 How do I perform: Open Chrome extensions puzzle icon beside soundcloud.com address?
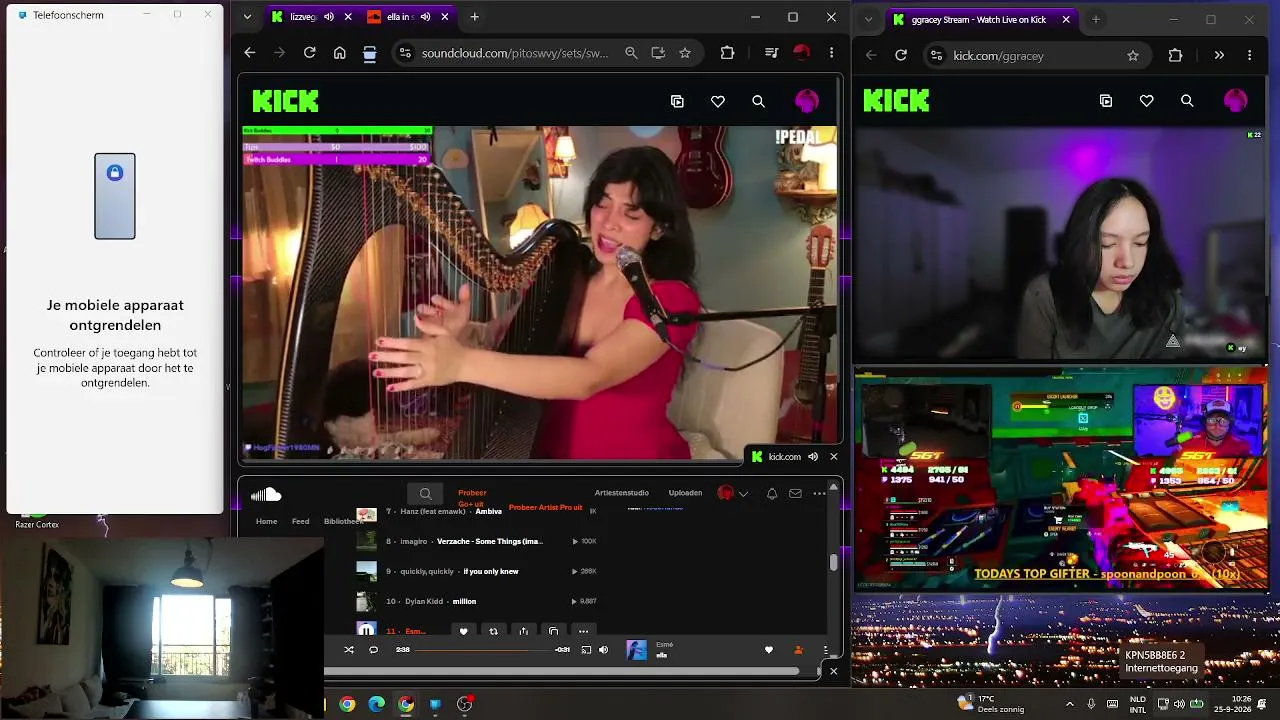point(727,53)
